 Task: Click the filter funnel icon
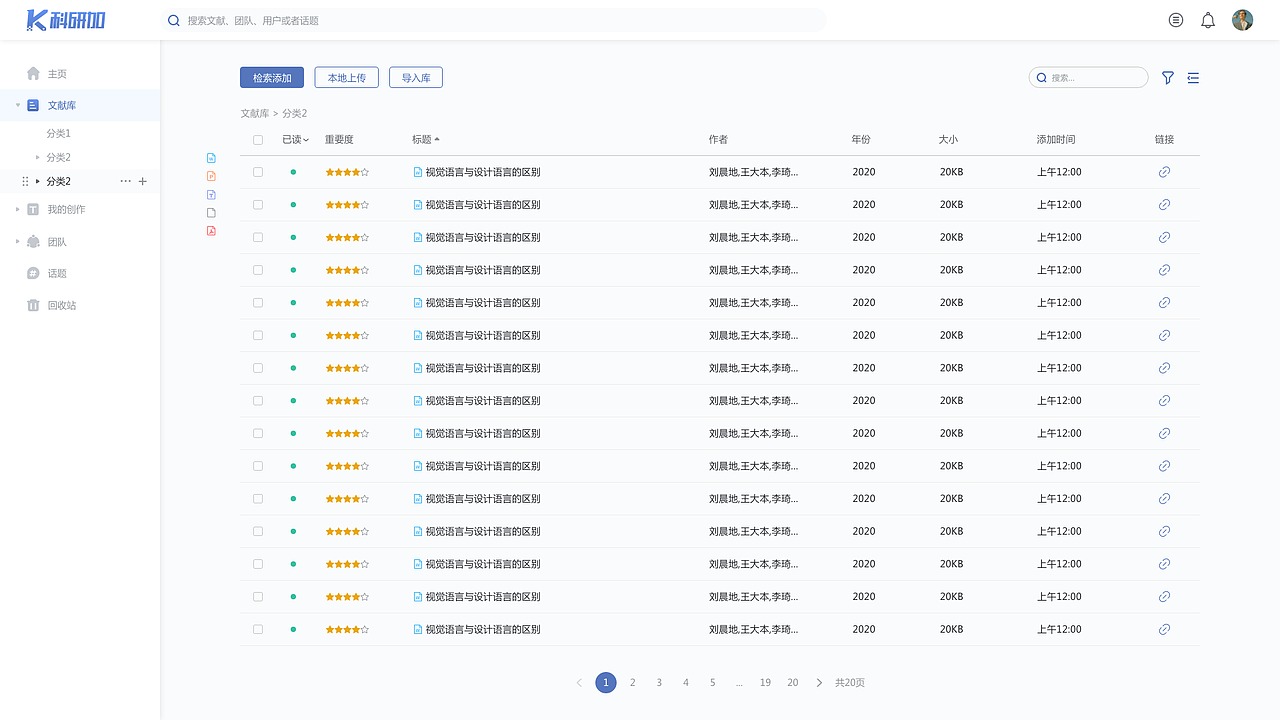pos(1167,78)
